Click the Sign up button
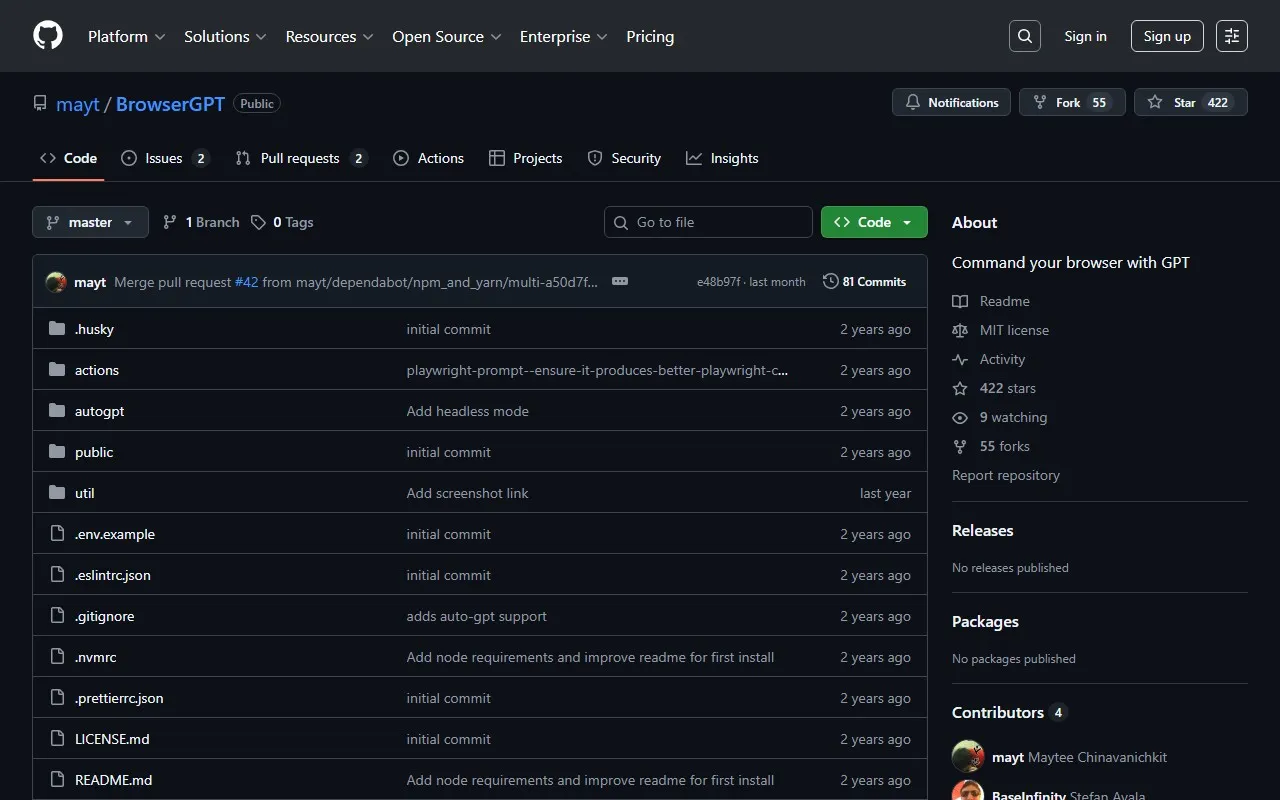1280x800 pixels. pyautogui.click(x=1167, y=35)
